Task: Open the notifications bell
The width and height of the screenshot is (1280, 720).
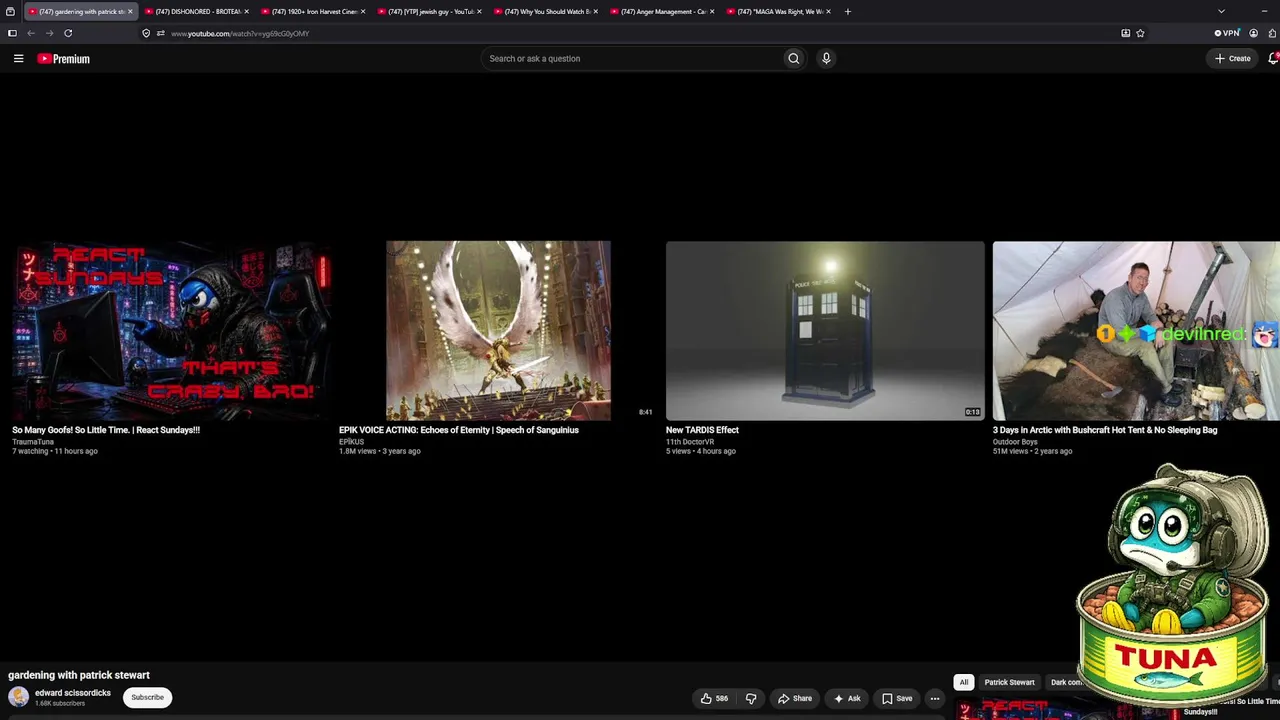Action: 1274,58
